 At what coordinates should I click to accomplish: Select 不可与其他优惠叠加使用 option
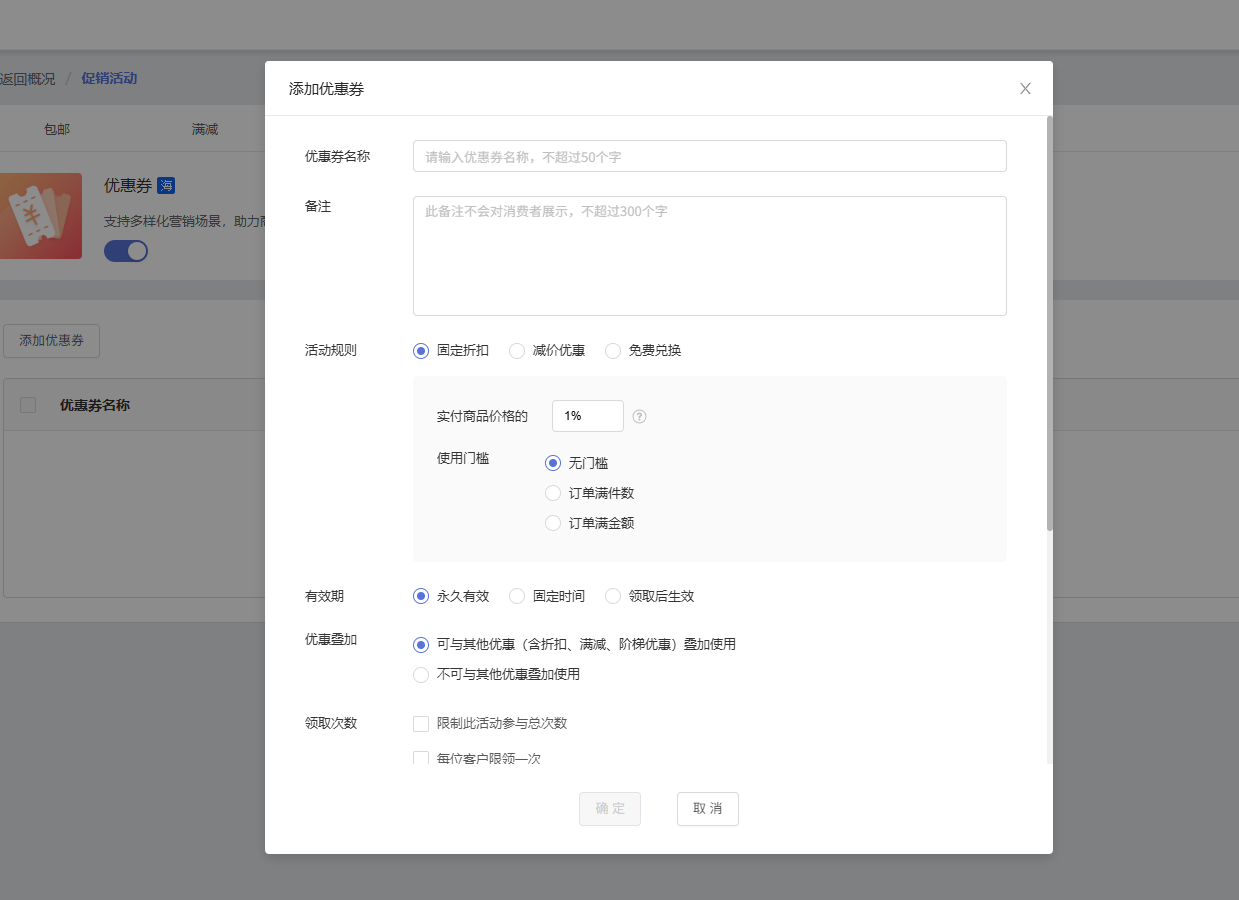(421, 675)
